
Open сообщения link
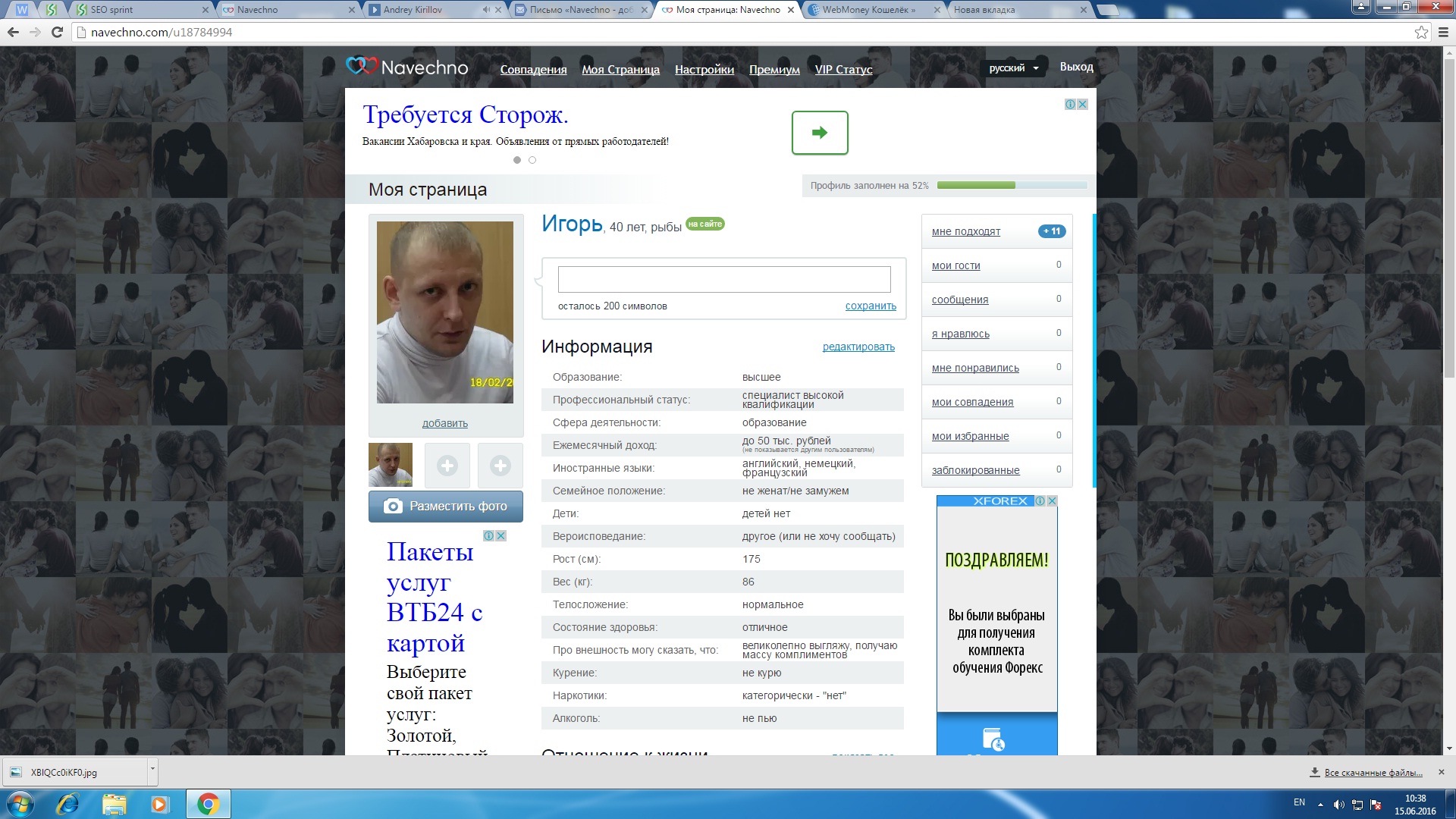click(x=959, y=300)
